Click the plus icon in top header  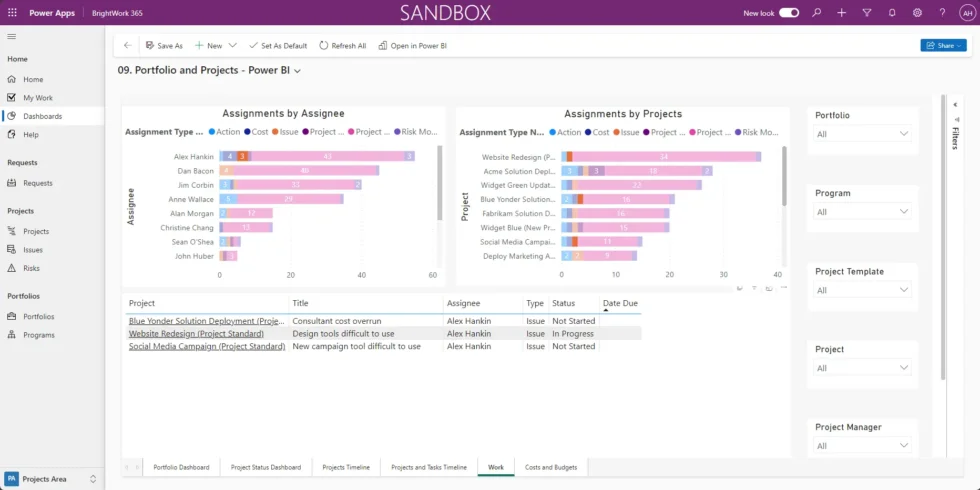pyautogui.click(x=842, y=13)
